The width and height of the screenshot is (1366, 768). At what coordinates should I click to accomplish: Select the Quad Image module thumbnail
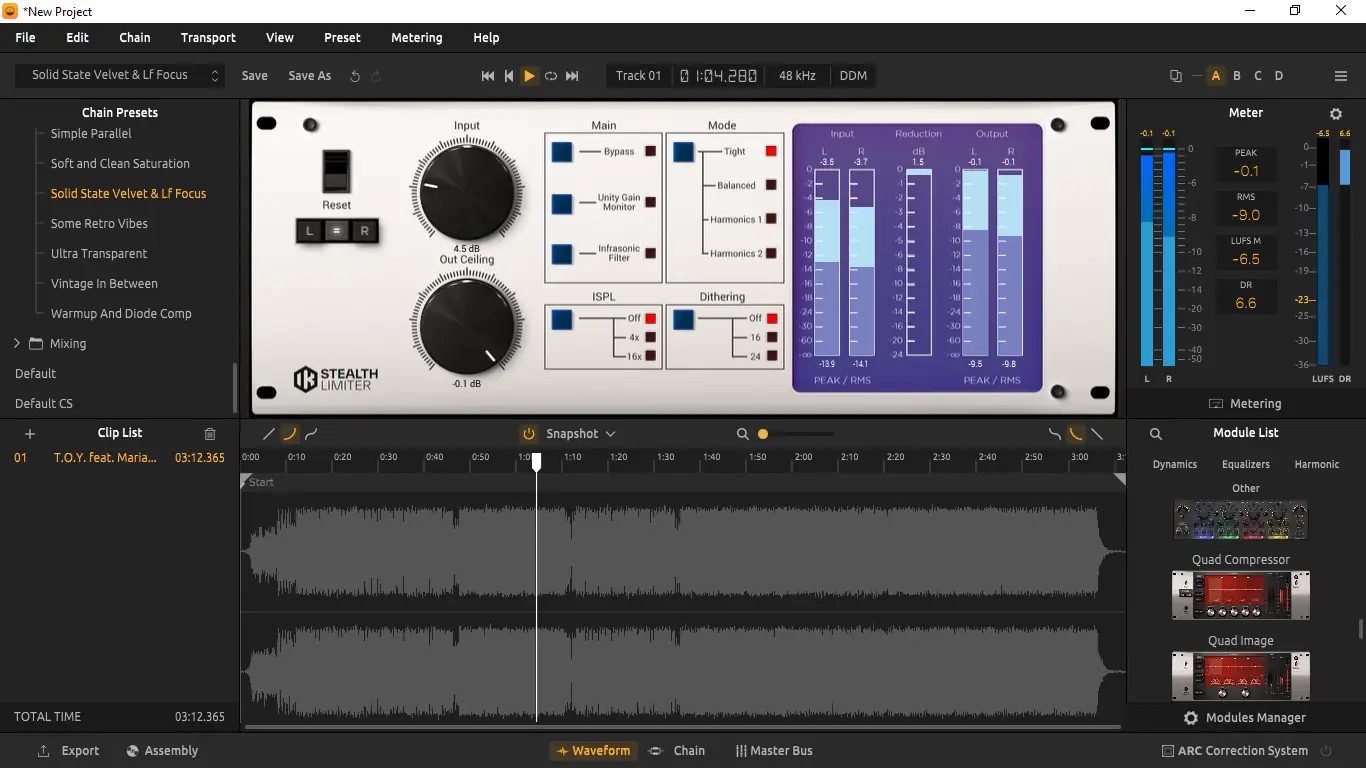coord(1241,676)
